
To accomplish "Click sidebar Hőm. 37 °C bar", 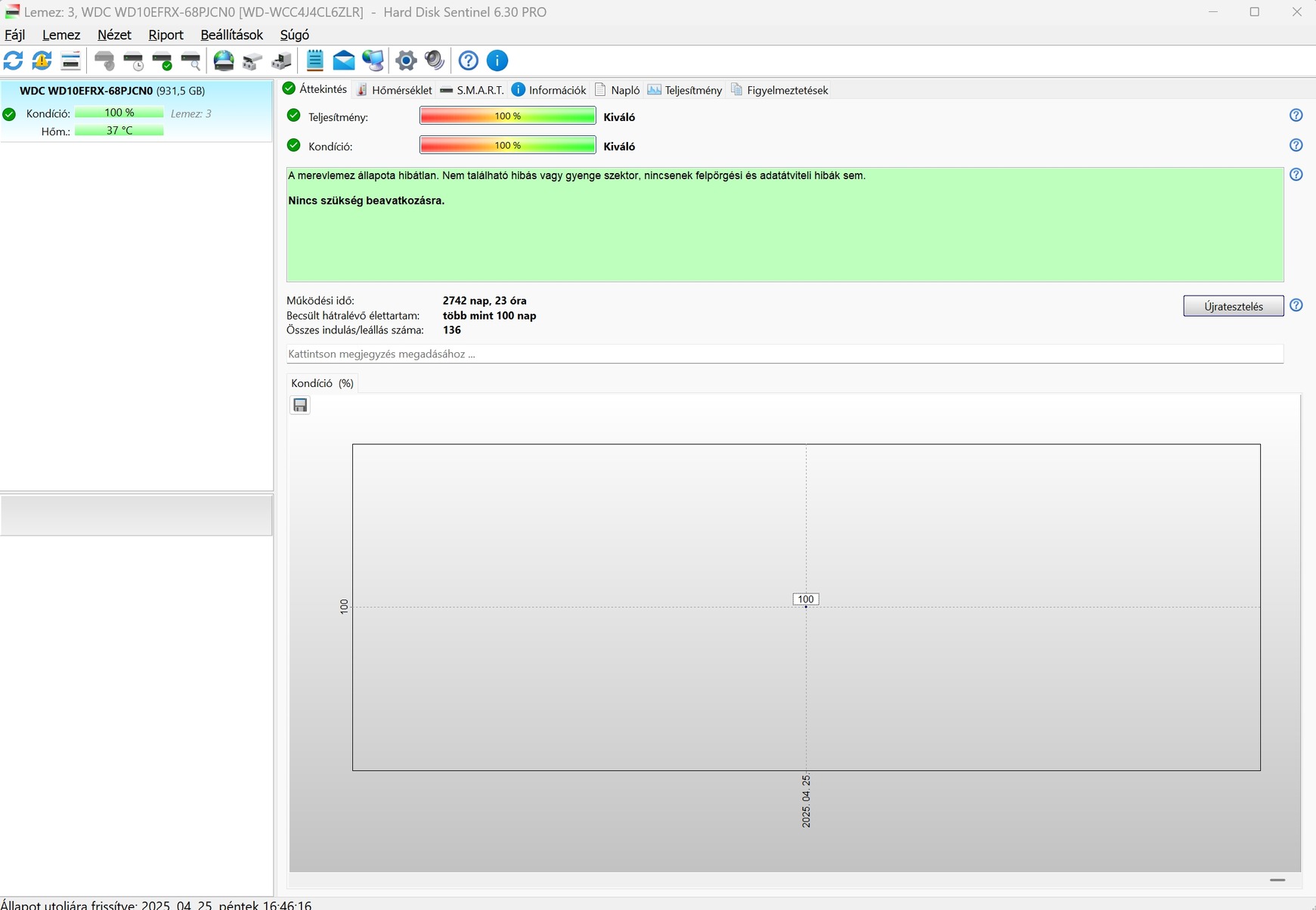I will click(119, 131).
